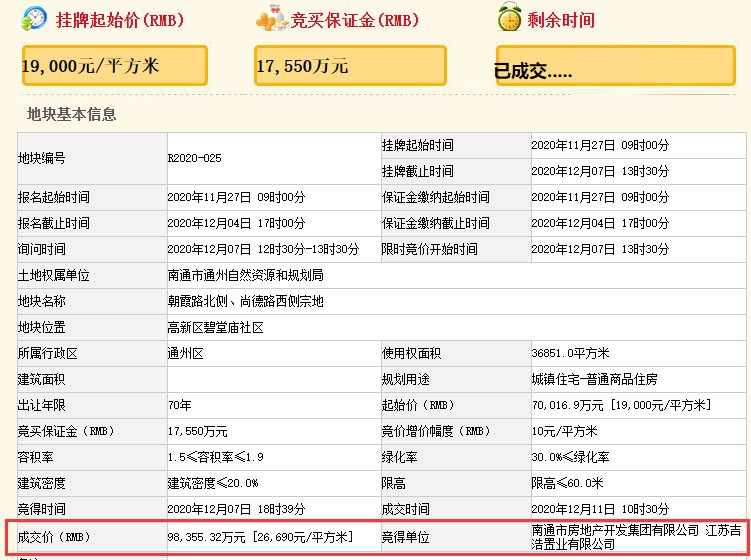751x560 pixels.
Task: Click the 竞买保证金（RMB） table label
Action: (x=66, y=431)
